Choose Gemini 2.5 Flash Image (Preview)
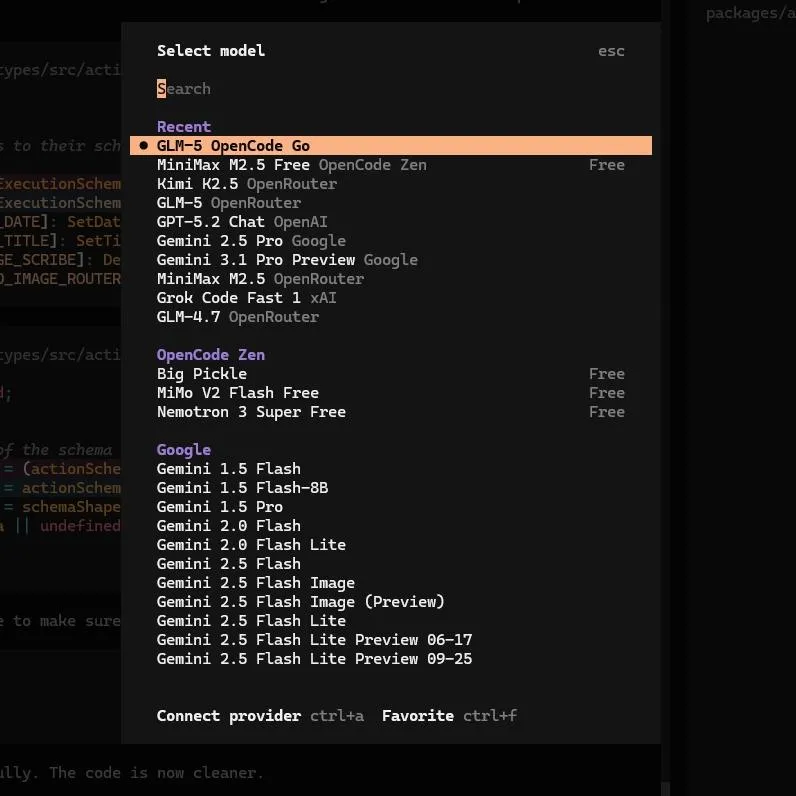The width and height of the screenshot is (796, 796). [x=391, y=602]
